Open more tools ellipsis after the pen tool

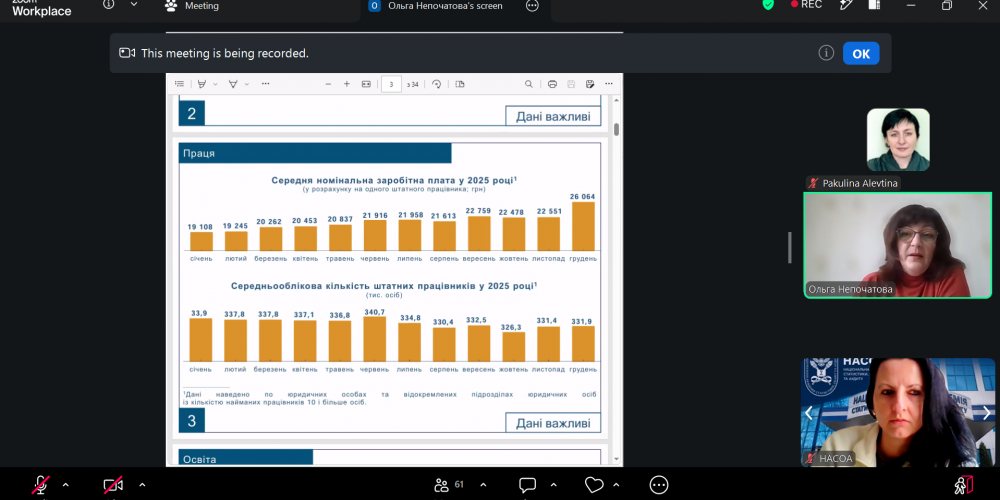(x=265, y=84)
